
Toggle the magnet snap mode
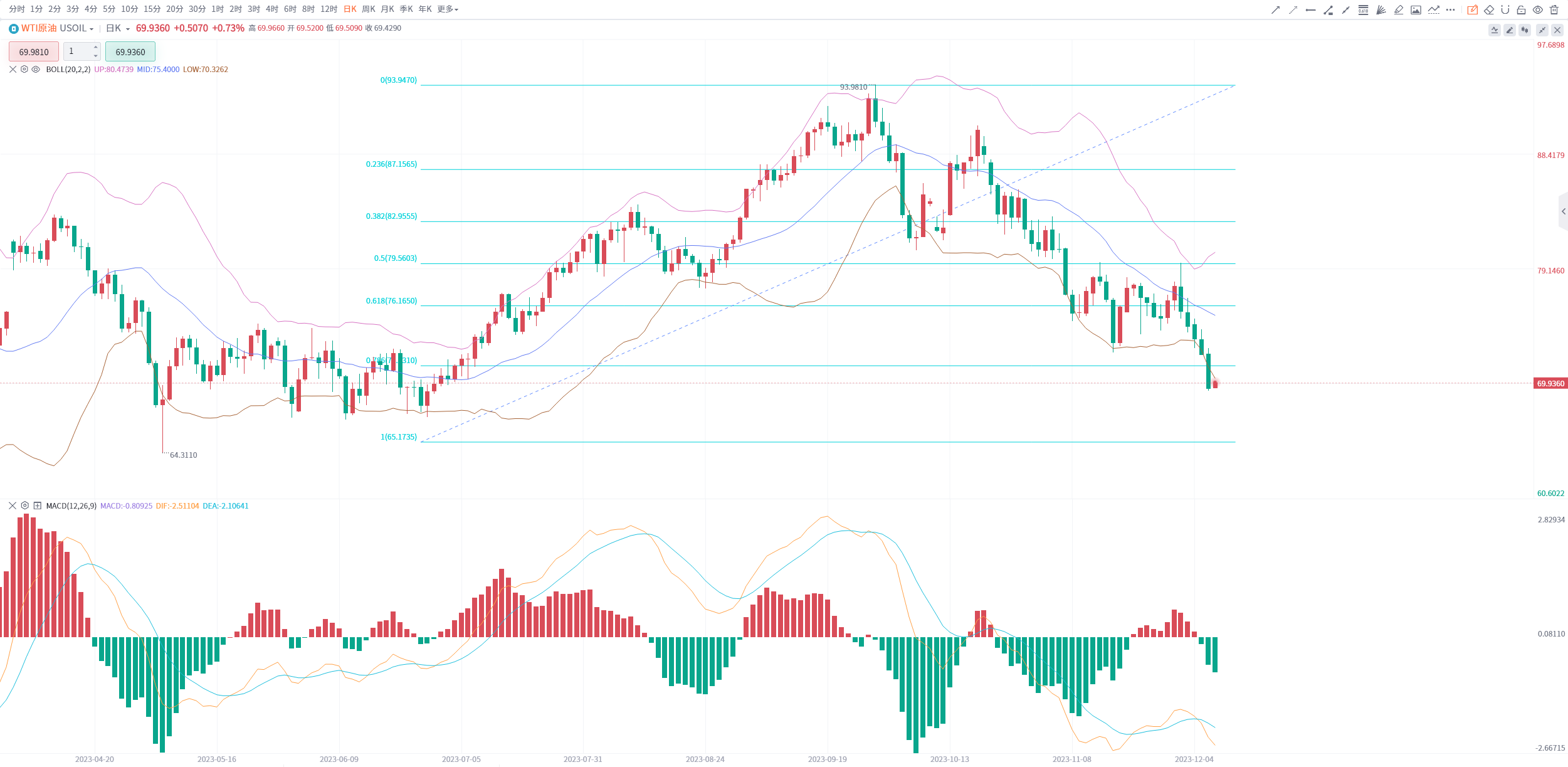click(x=1505, y=9)
